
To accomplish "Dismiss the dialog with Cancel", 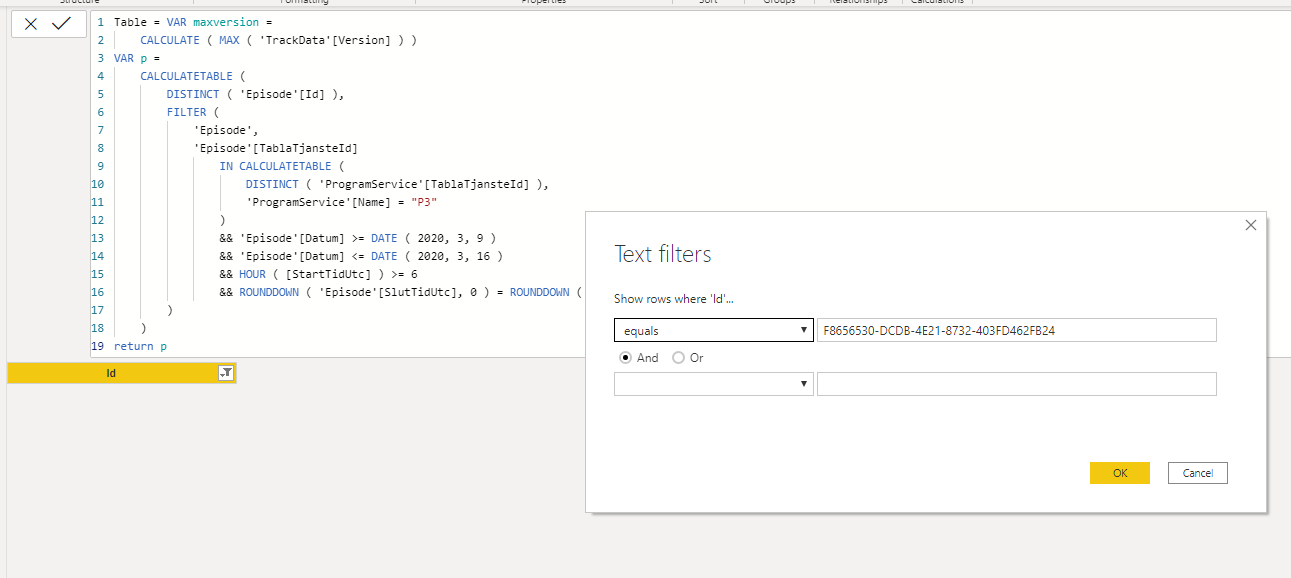I will [1197, 473].
